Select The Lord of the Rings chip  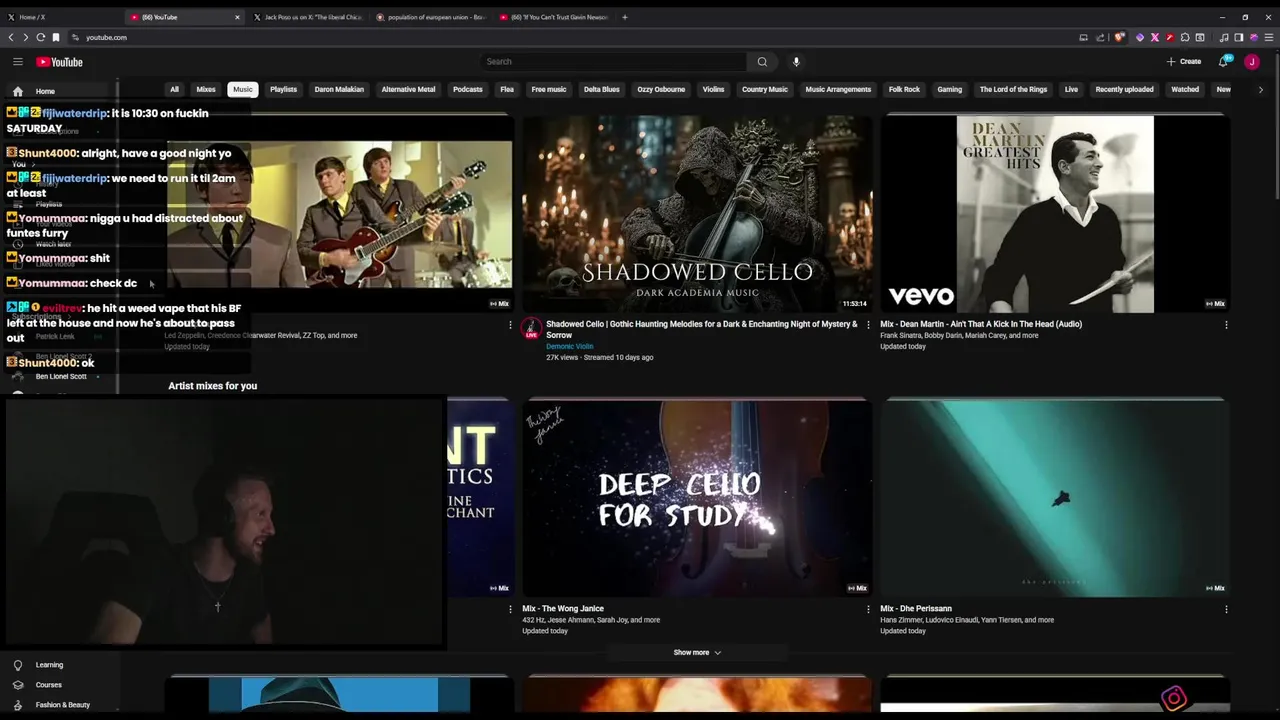1013,89
